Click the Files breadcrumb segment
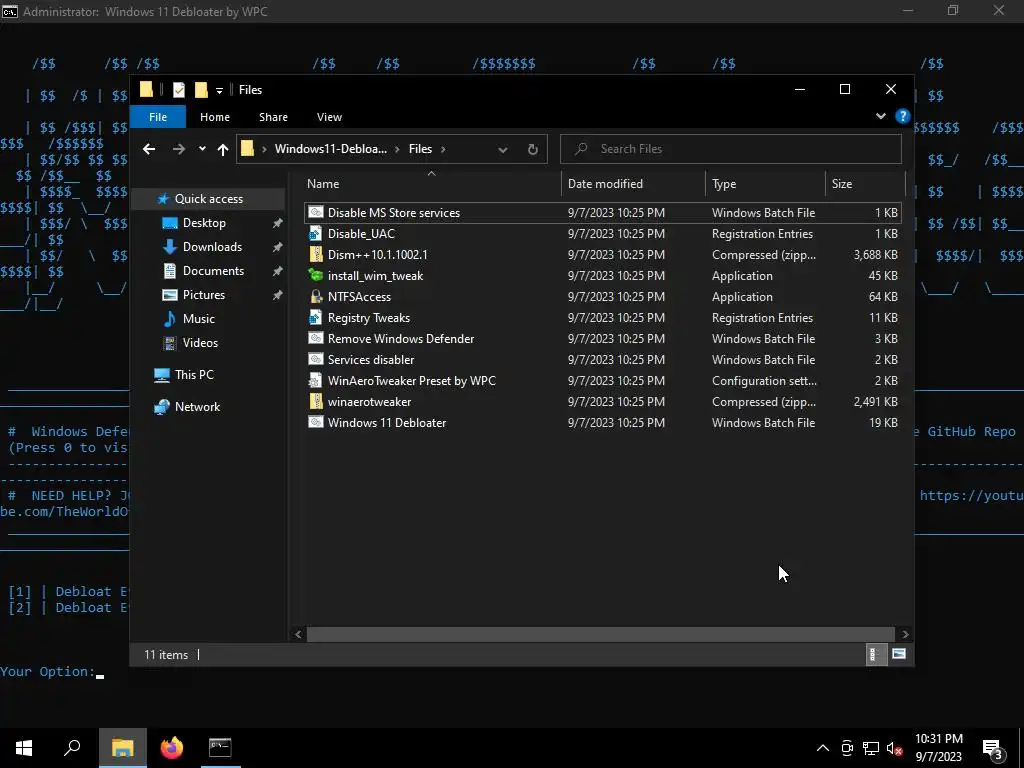This screenshot has width=1024, height=768. 420,149
